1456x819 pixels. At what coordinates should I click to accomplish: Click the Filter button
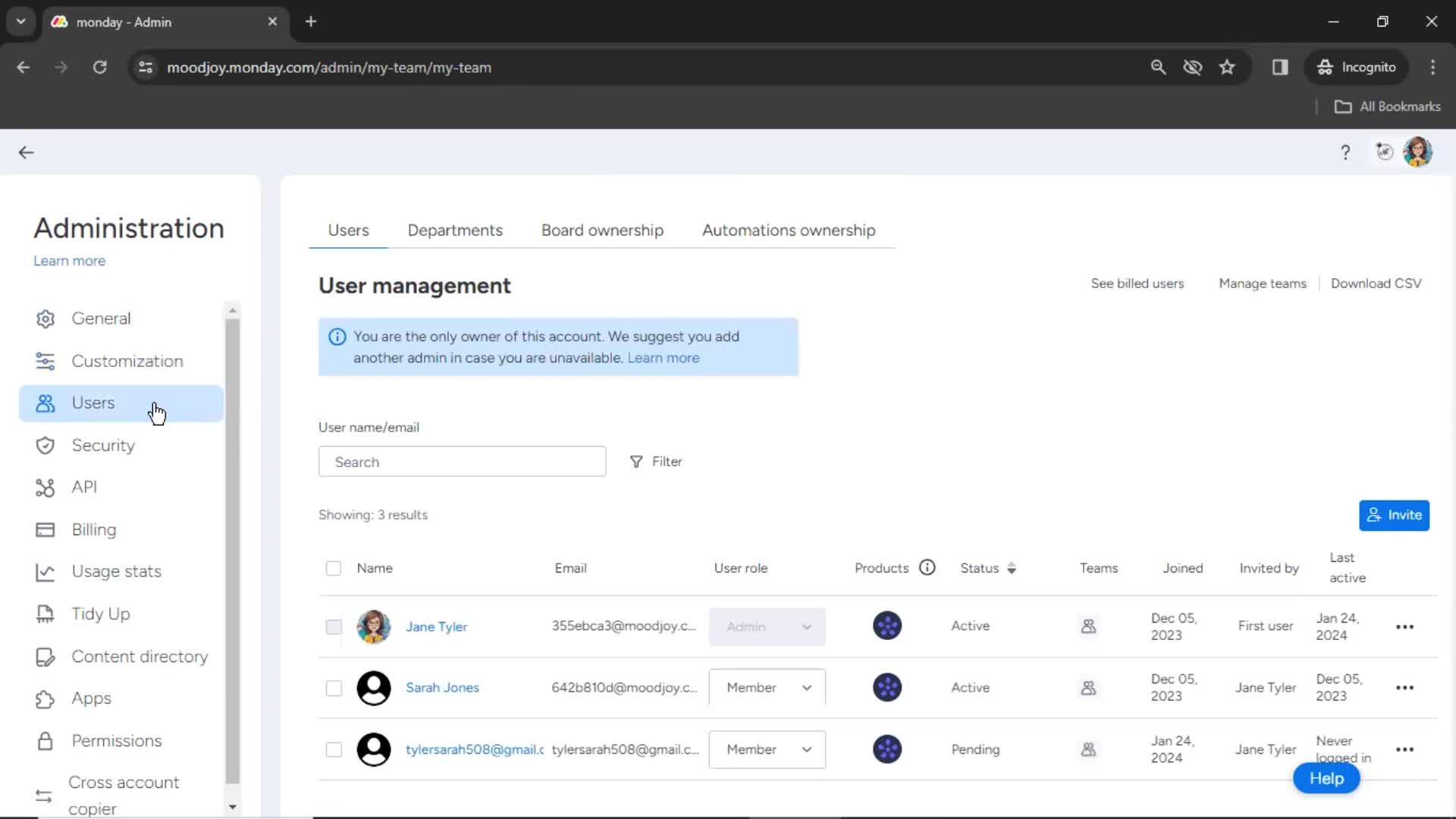(657, 461)
